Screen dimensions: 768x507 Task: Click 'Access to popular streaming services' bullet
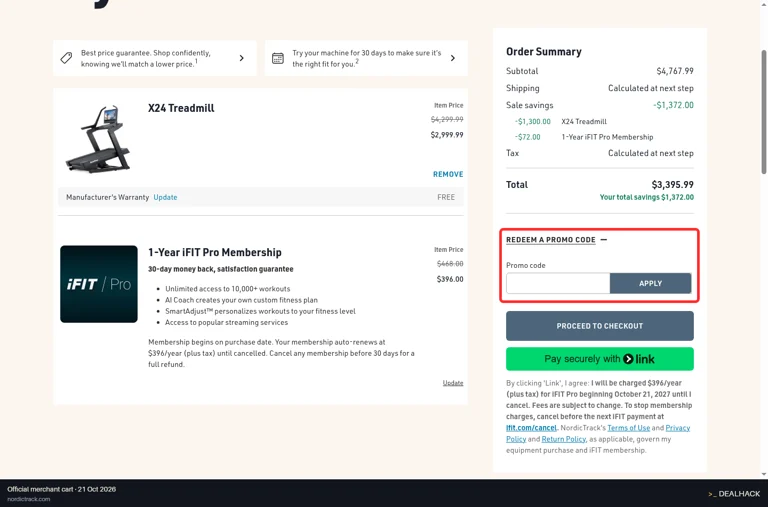(226, 322)
